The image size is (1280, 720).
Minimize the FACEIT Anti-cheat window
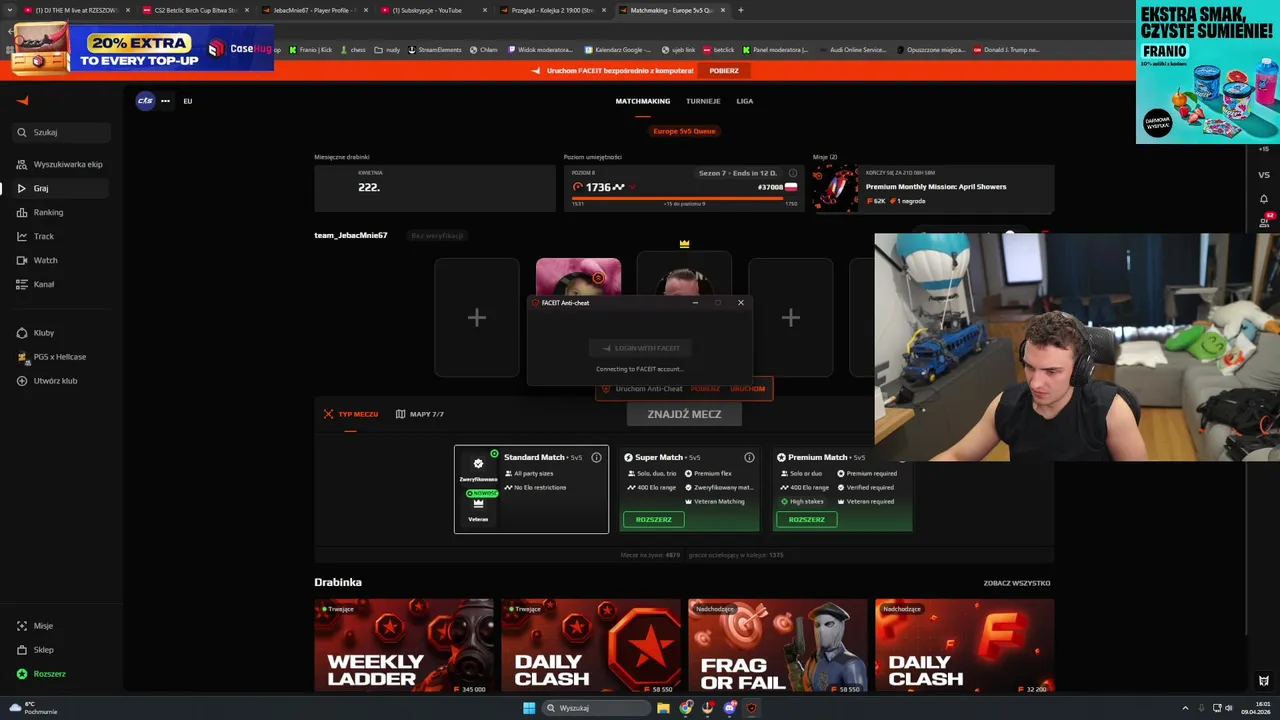coord(695,303)
